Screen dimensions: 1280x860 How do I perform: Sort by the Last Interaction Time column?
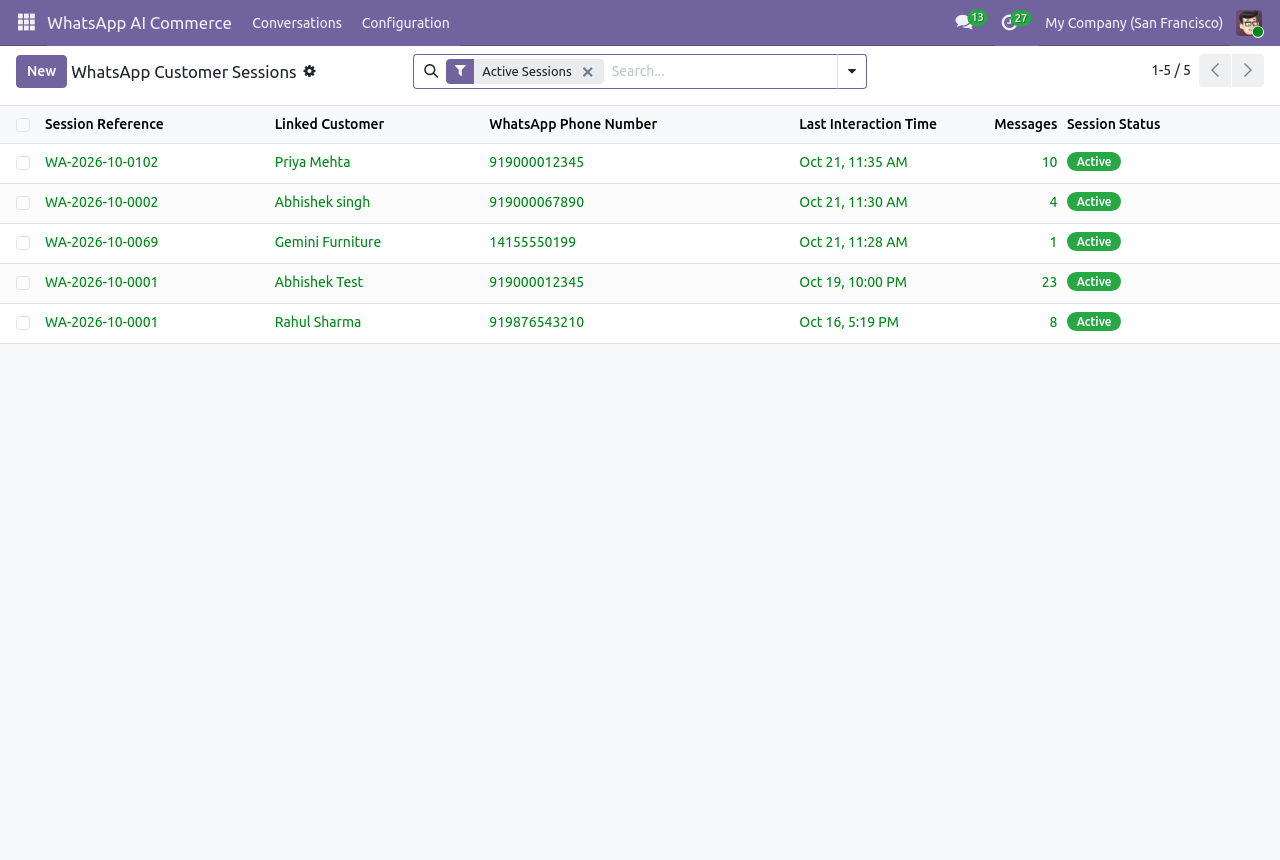868,124
